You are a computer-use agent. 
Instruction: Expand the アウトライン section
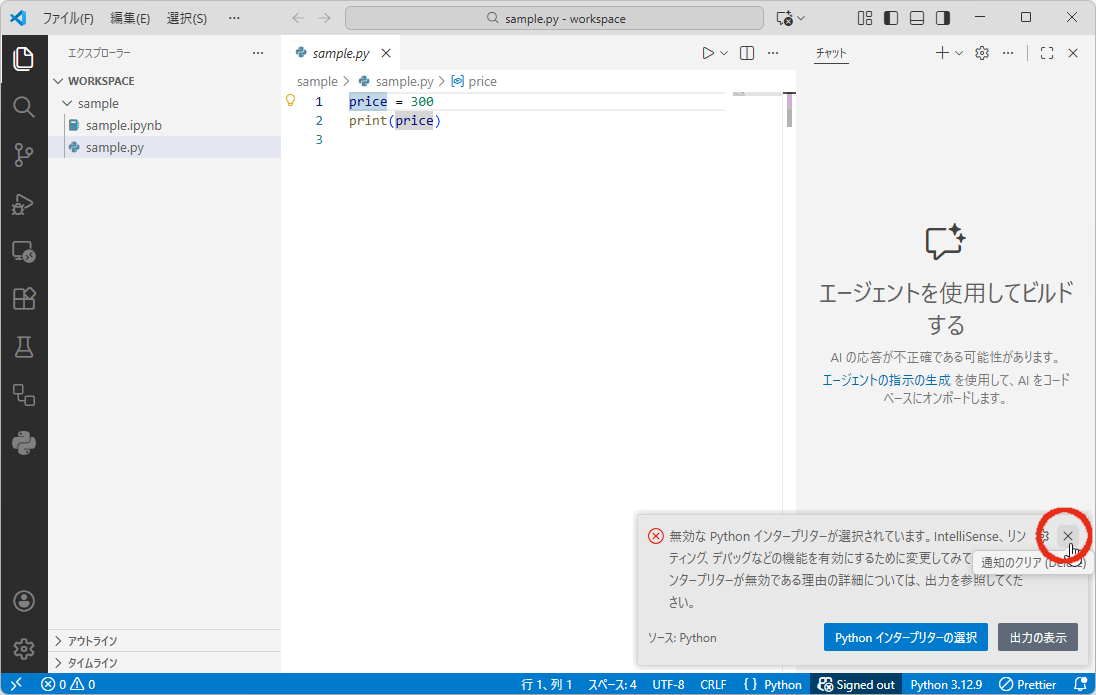coord(164,640)
